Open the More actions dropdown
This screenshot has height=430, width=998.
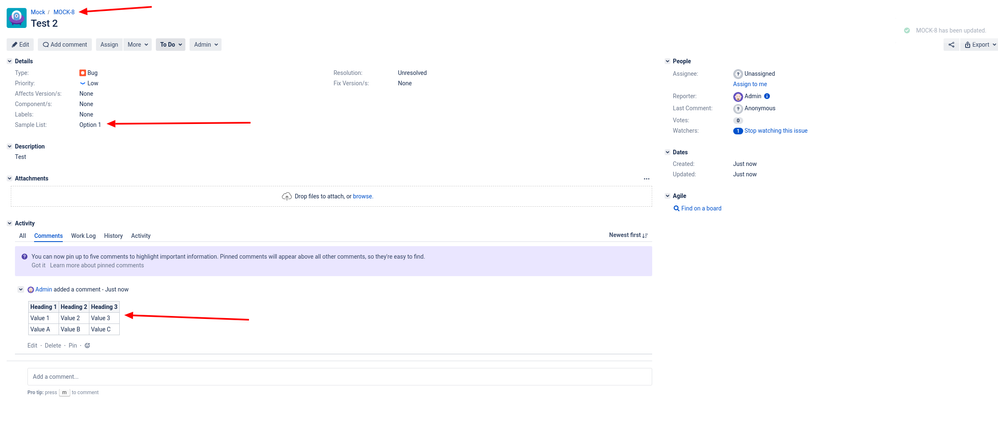[x=137, y=45]
